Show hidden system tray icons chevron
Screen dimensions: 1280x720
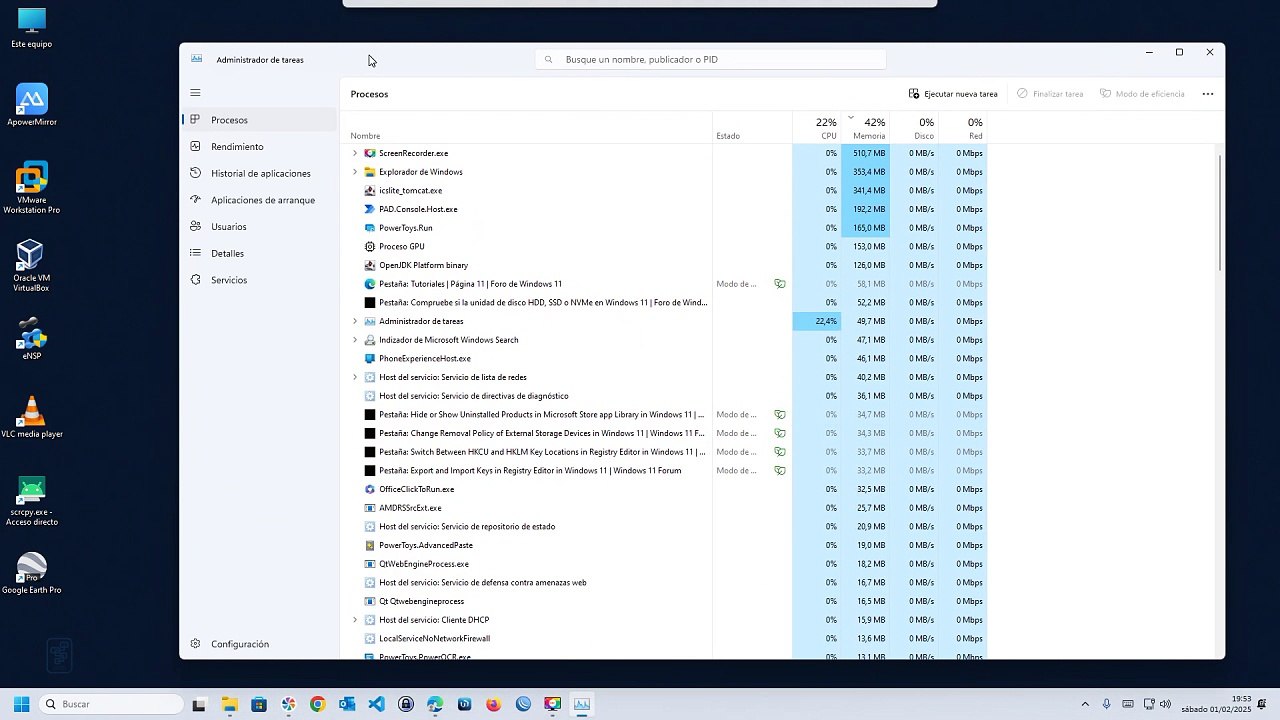click(x=1085, y=704)
